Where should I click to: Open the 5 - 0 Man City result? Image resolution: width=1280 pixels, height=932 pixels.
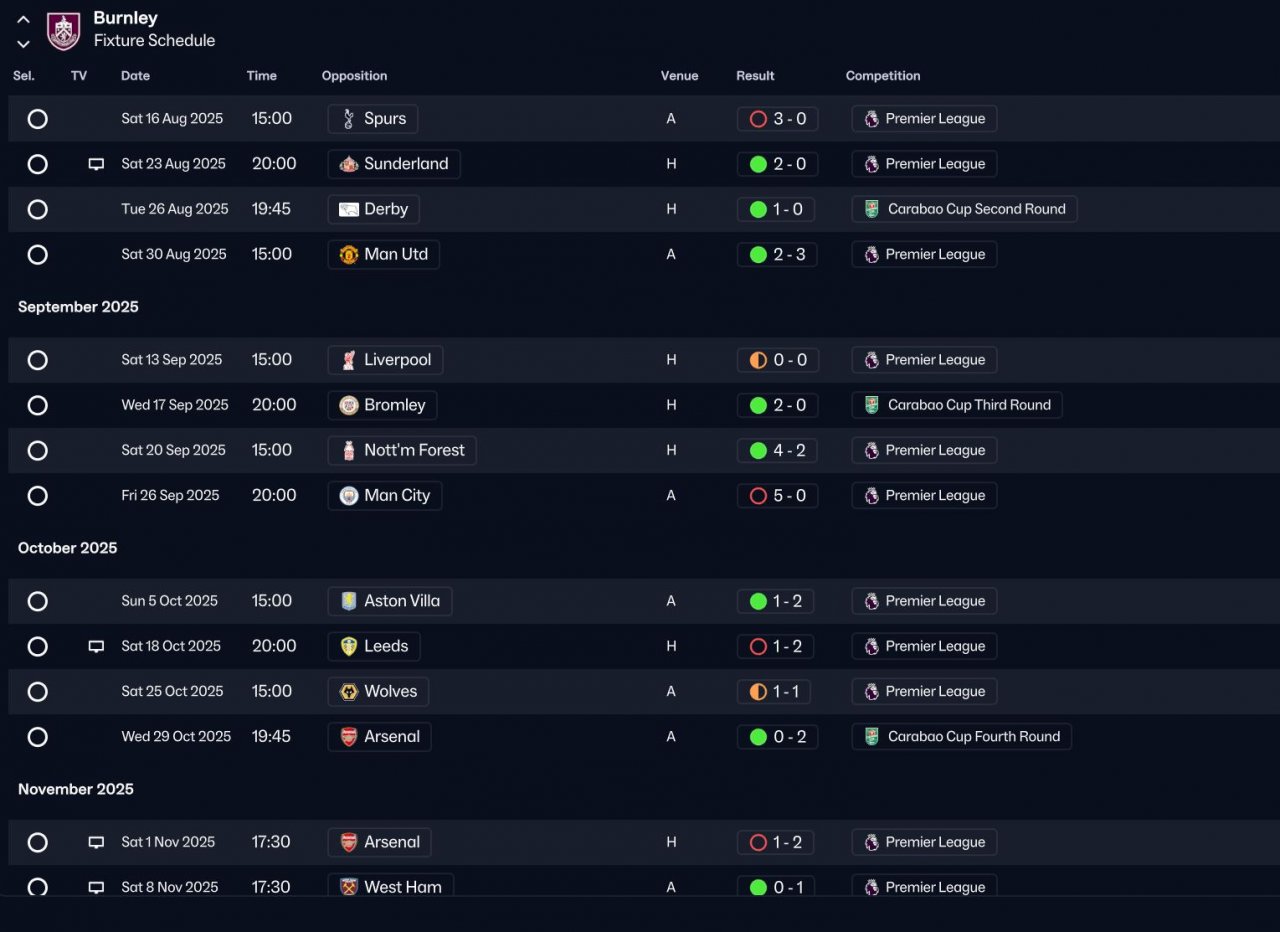[778, 496]
